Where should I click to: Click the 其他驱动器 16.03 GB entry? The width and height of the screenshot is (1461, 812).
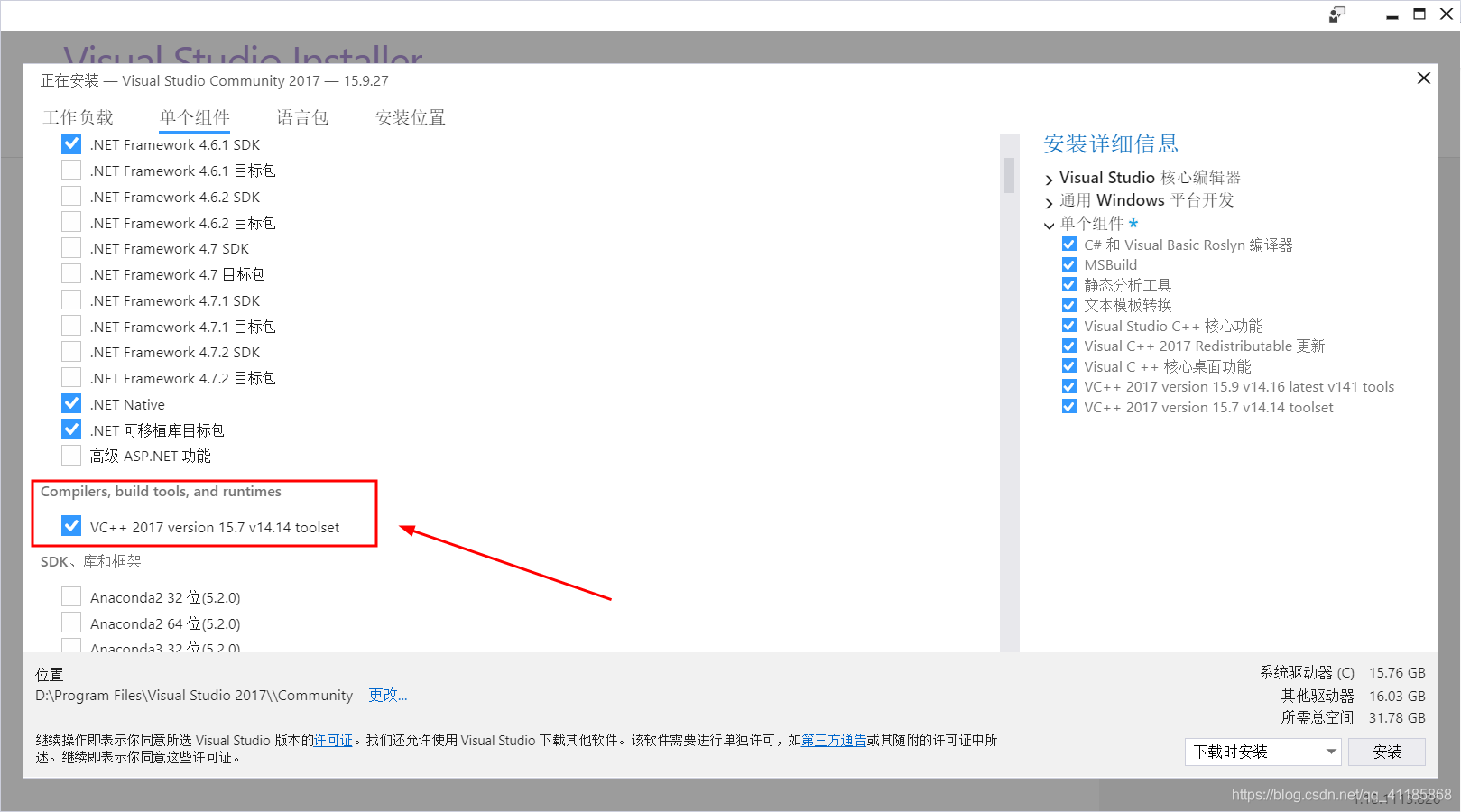pyautogui.click(x=1354, y=697)
